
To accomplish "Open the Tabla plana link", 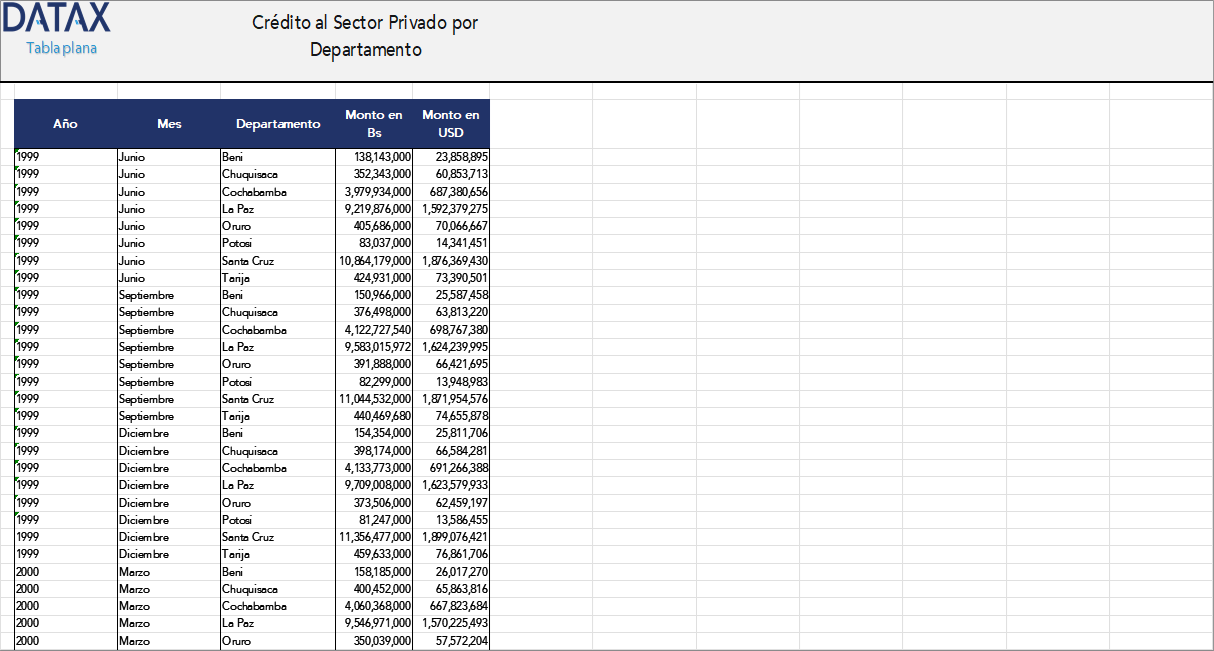I will (61, 48).
